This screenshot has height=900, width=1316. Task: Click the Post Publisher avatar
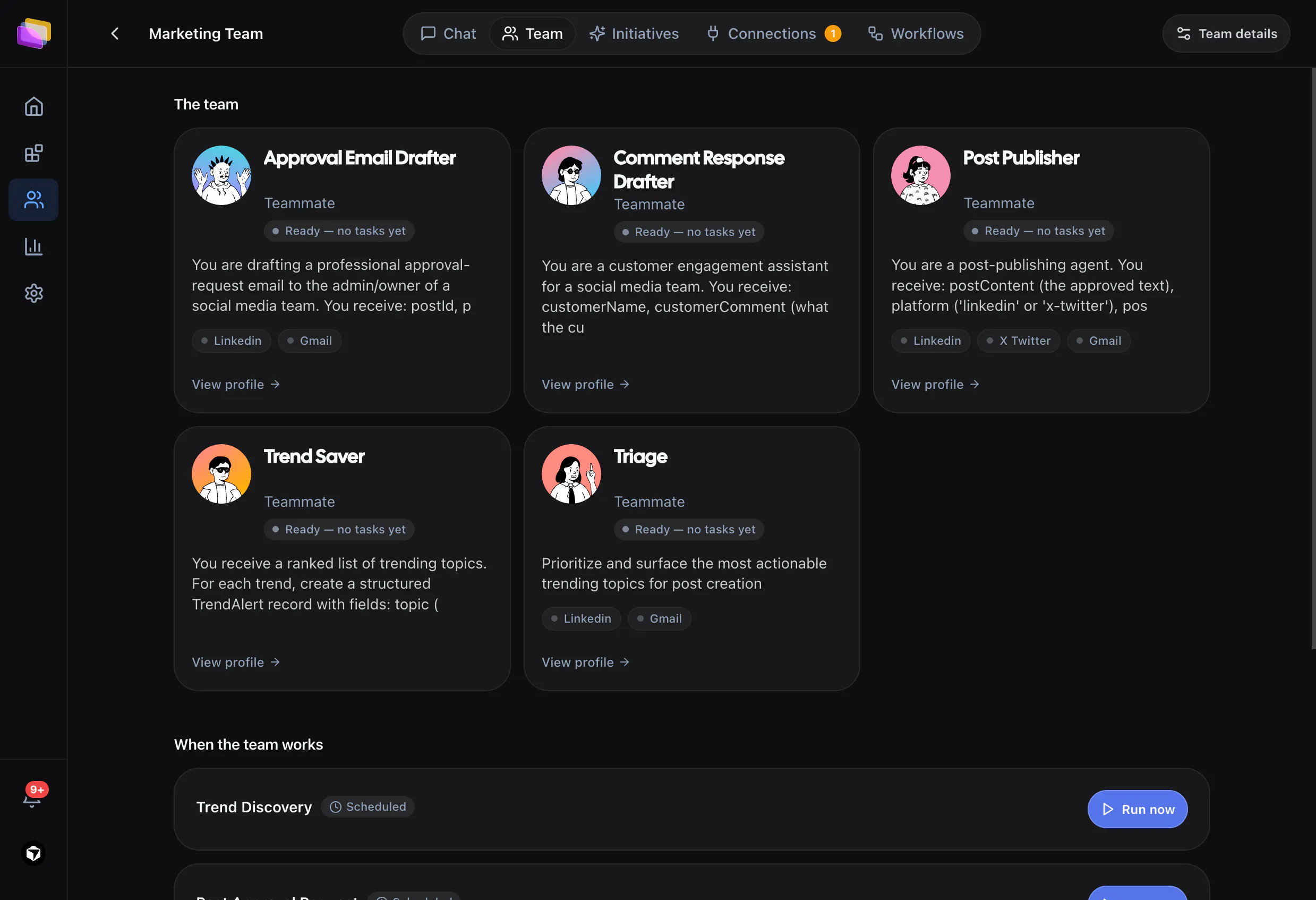tap(921, 175)
